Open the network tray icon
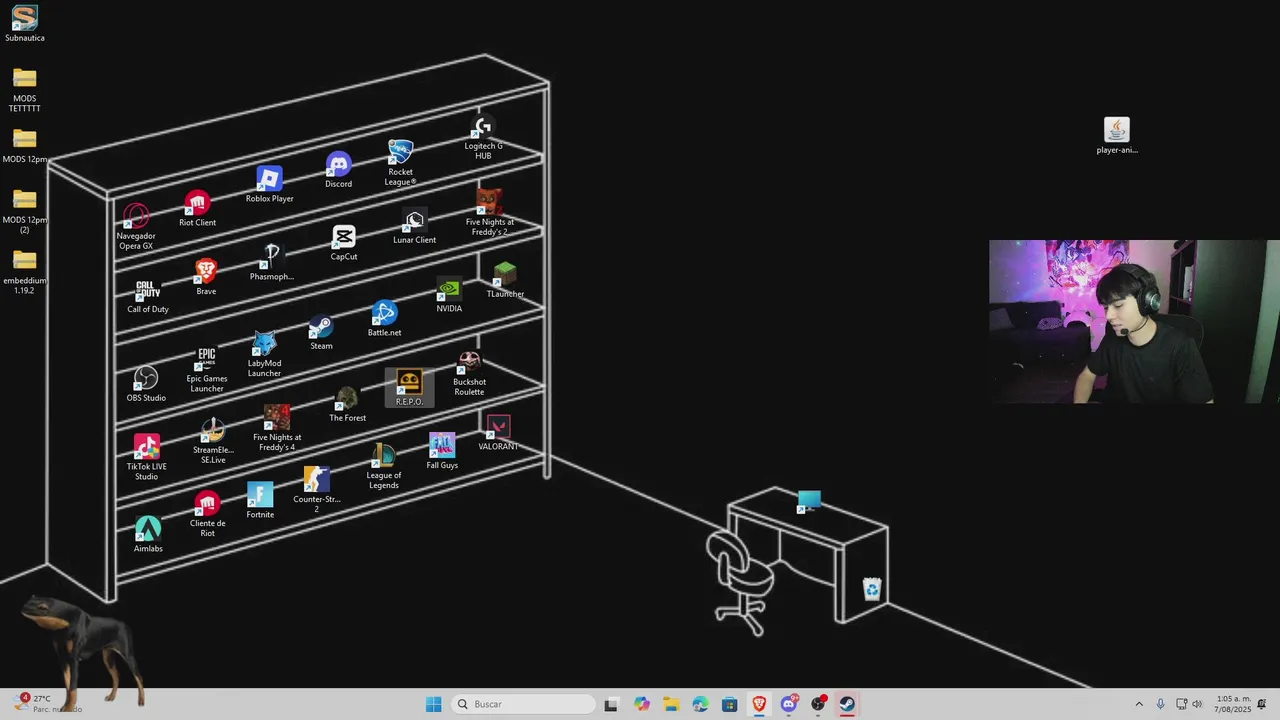This screenshot has height=720, width=1280. (x=1181, y=704)
